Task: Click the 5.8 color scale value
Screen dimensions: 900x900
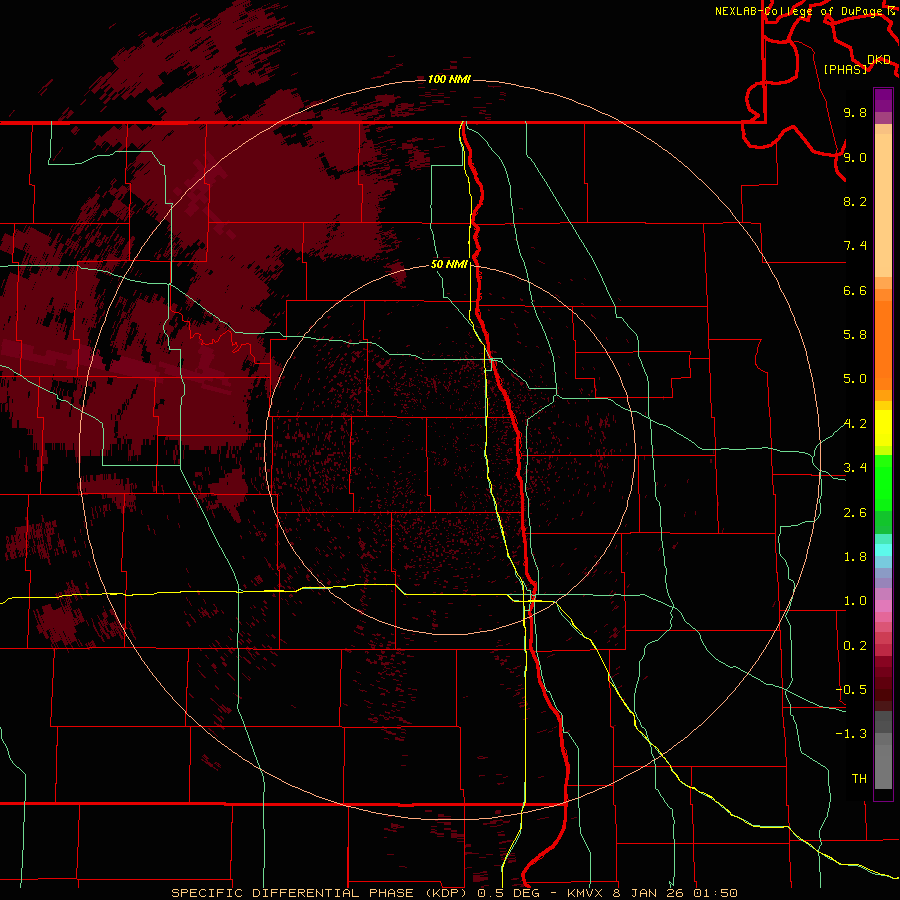Action: (855, 335)
